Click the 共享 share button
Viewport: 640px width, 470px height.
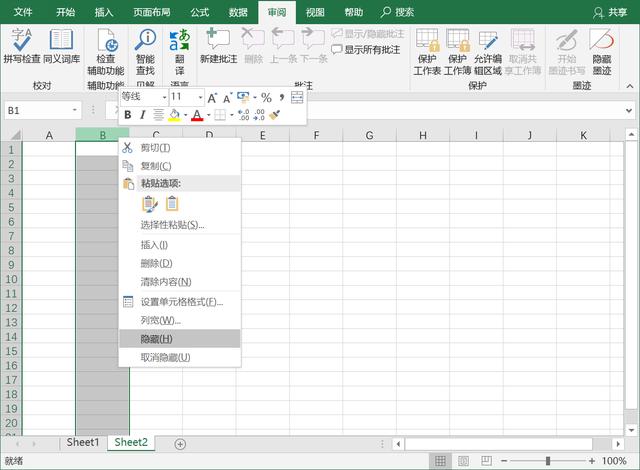click(611, 12)
